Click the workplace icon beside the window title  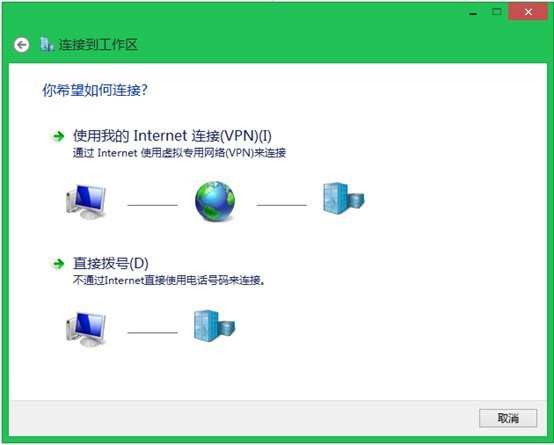point(47,44)
